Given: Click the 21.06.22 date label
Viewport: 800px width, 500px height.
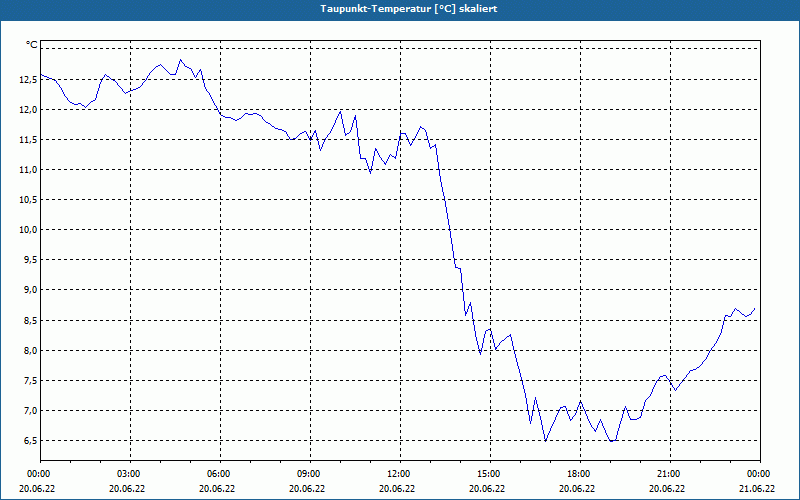Looking at the screenshot, I should 757,489.
